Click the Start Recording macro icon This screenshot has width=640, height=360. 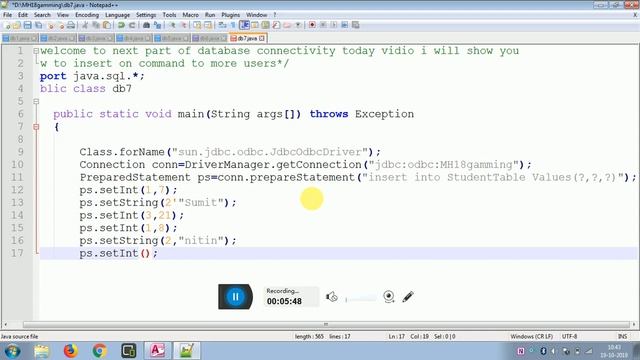pyautogui.click(x=312, y=25)
